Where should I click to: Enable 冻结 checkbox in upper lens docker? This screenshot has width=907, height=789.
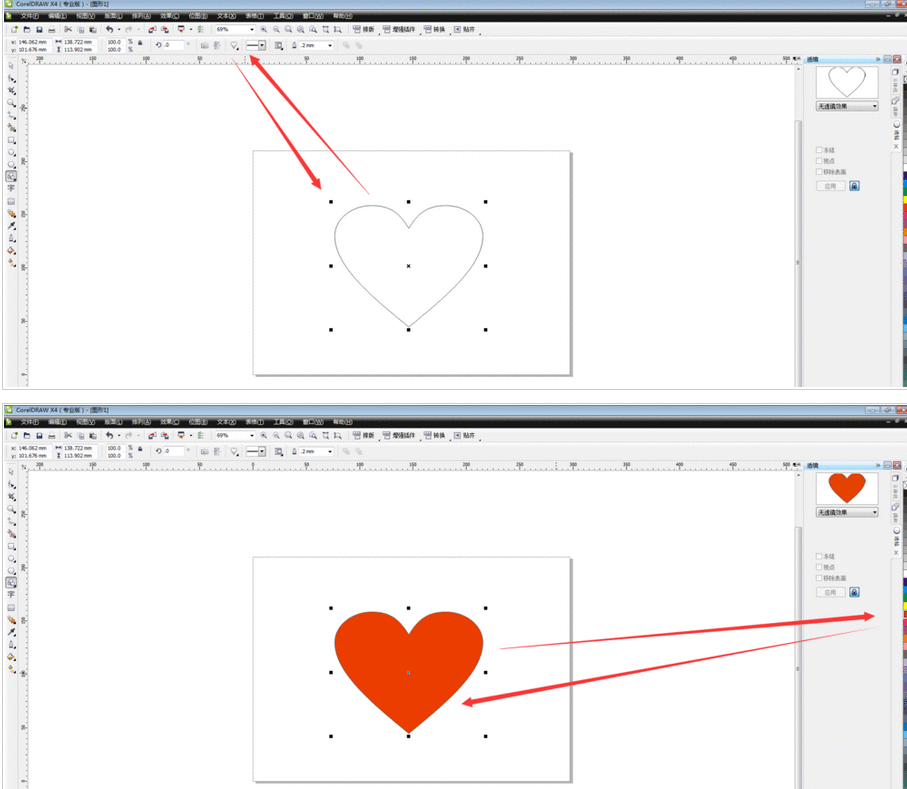coord(819,151)
